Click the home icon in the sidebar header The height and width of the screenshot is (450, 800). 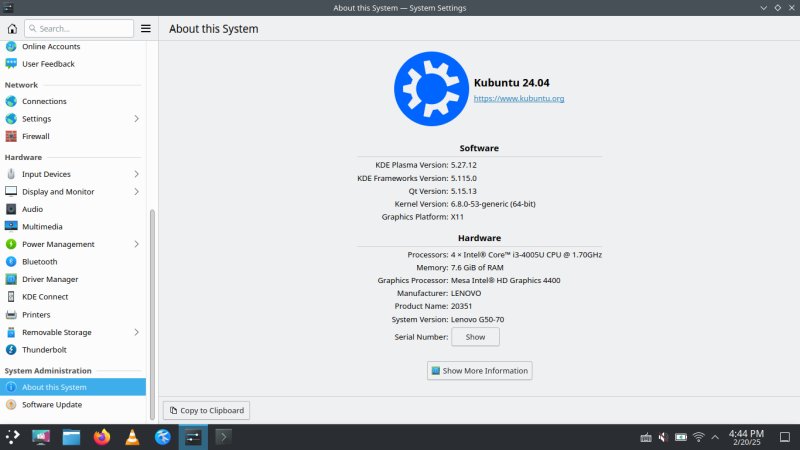coord(12,29)
